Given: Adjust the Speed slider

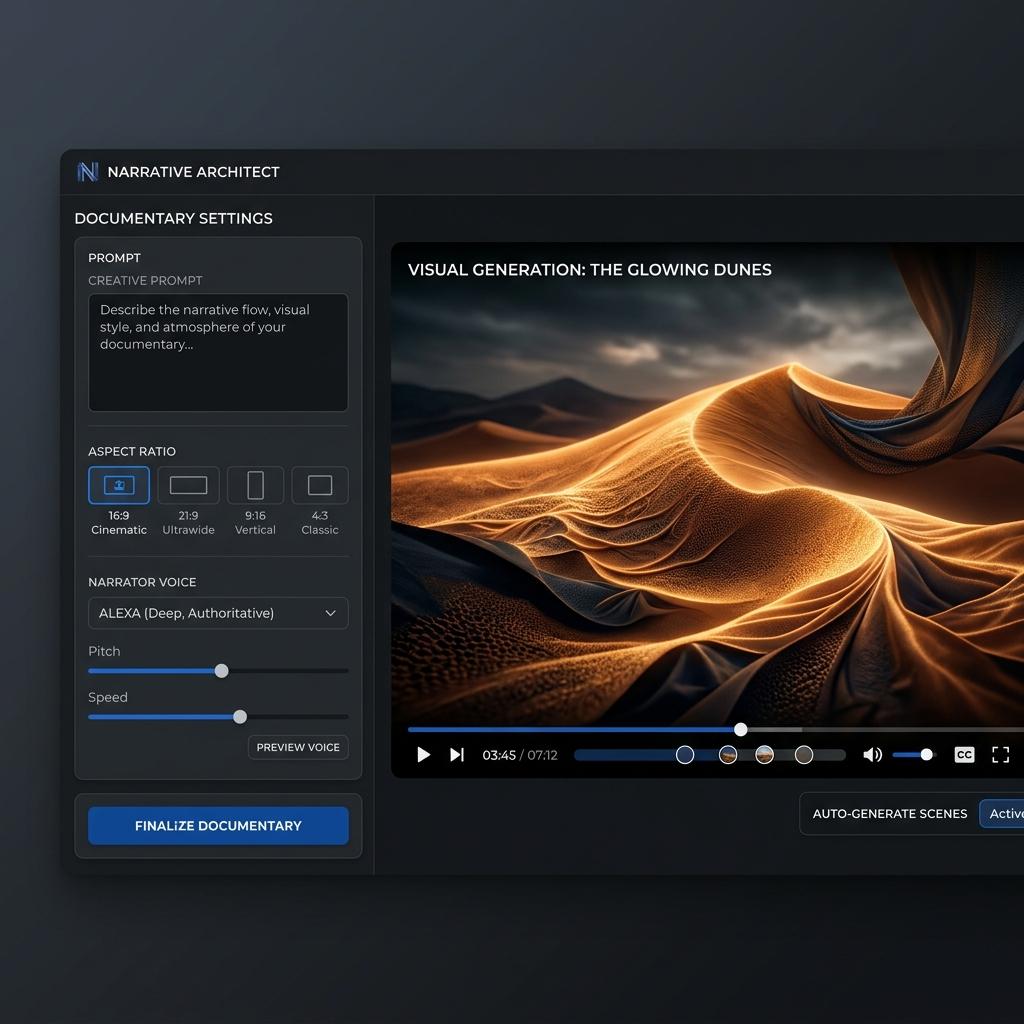Looking at the screenshot, I should point(240,717).
